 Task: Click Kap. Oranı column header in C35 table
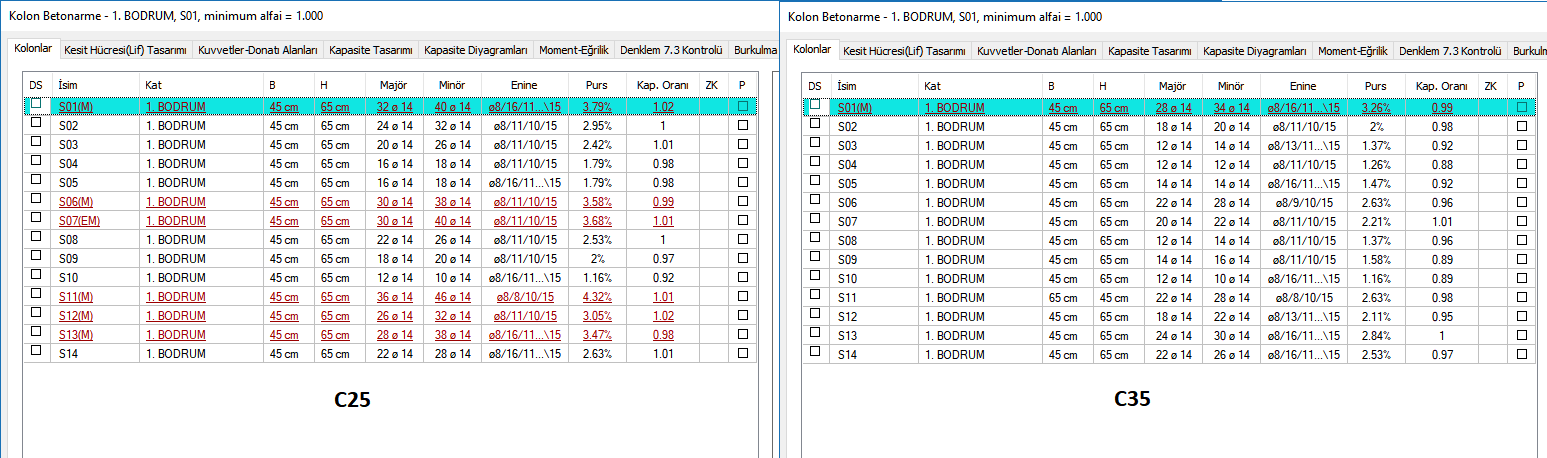coord(1441,87)
